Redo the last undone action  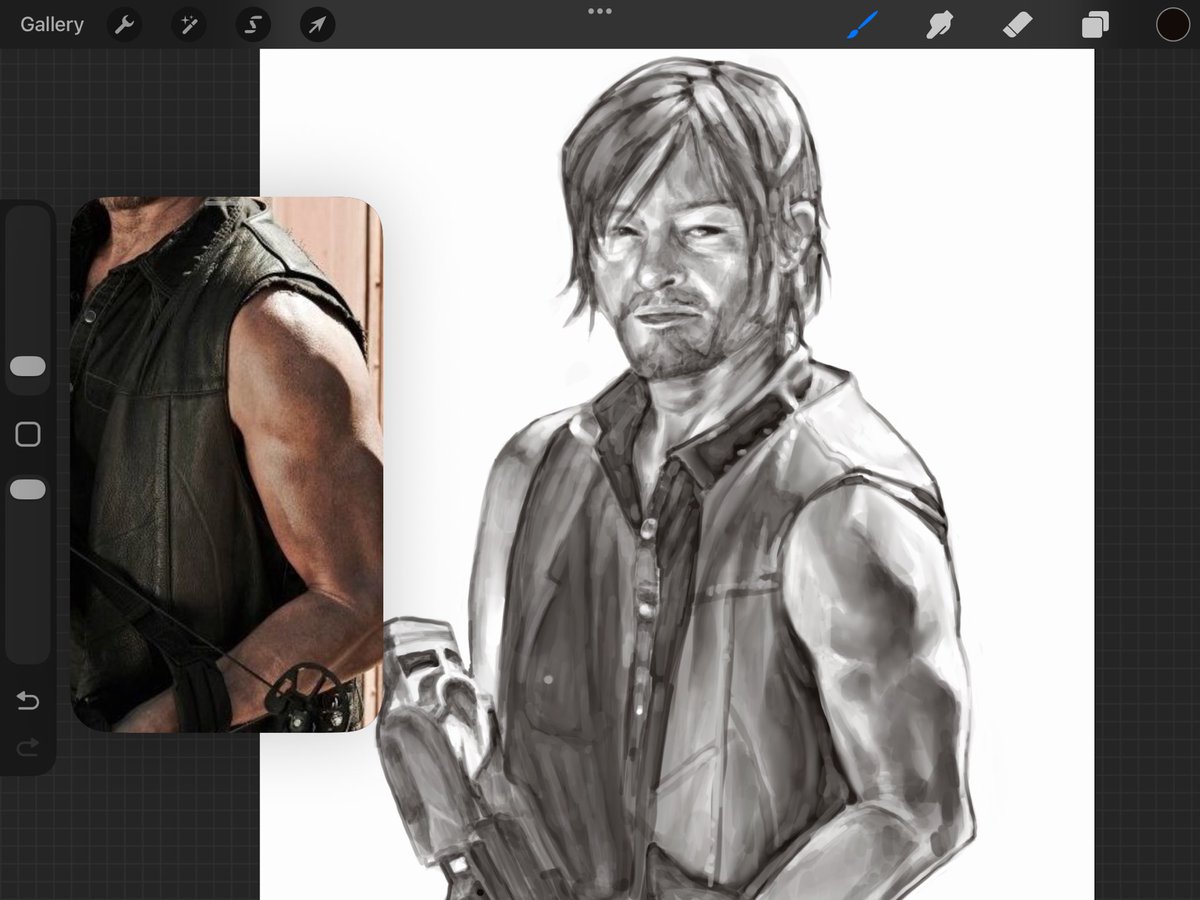point(28,749)
